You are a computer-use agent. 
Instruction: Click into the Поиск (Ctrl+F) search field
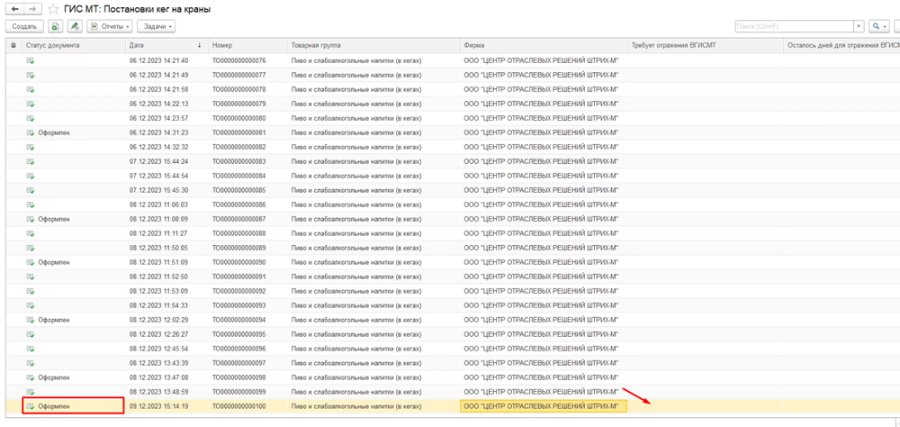tap(794, 26)
